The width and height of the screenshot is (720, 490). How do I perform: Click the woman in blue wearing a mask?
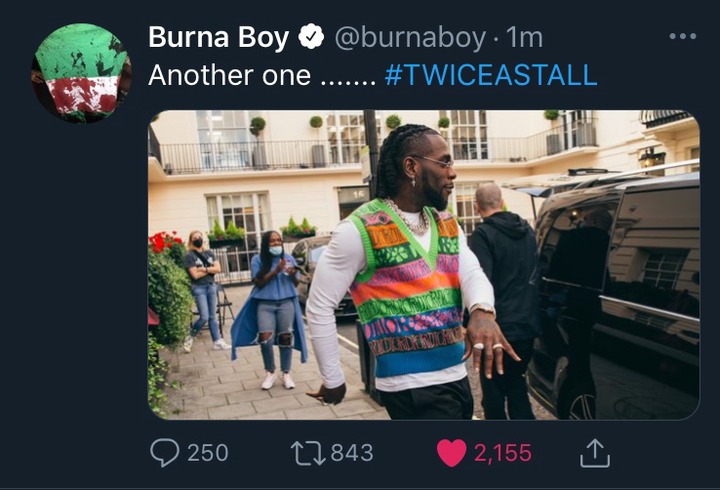[x=270, y=310]
